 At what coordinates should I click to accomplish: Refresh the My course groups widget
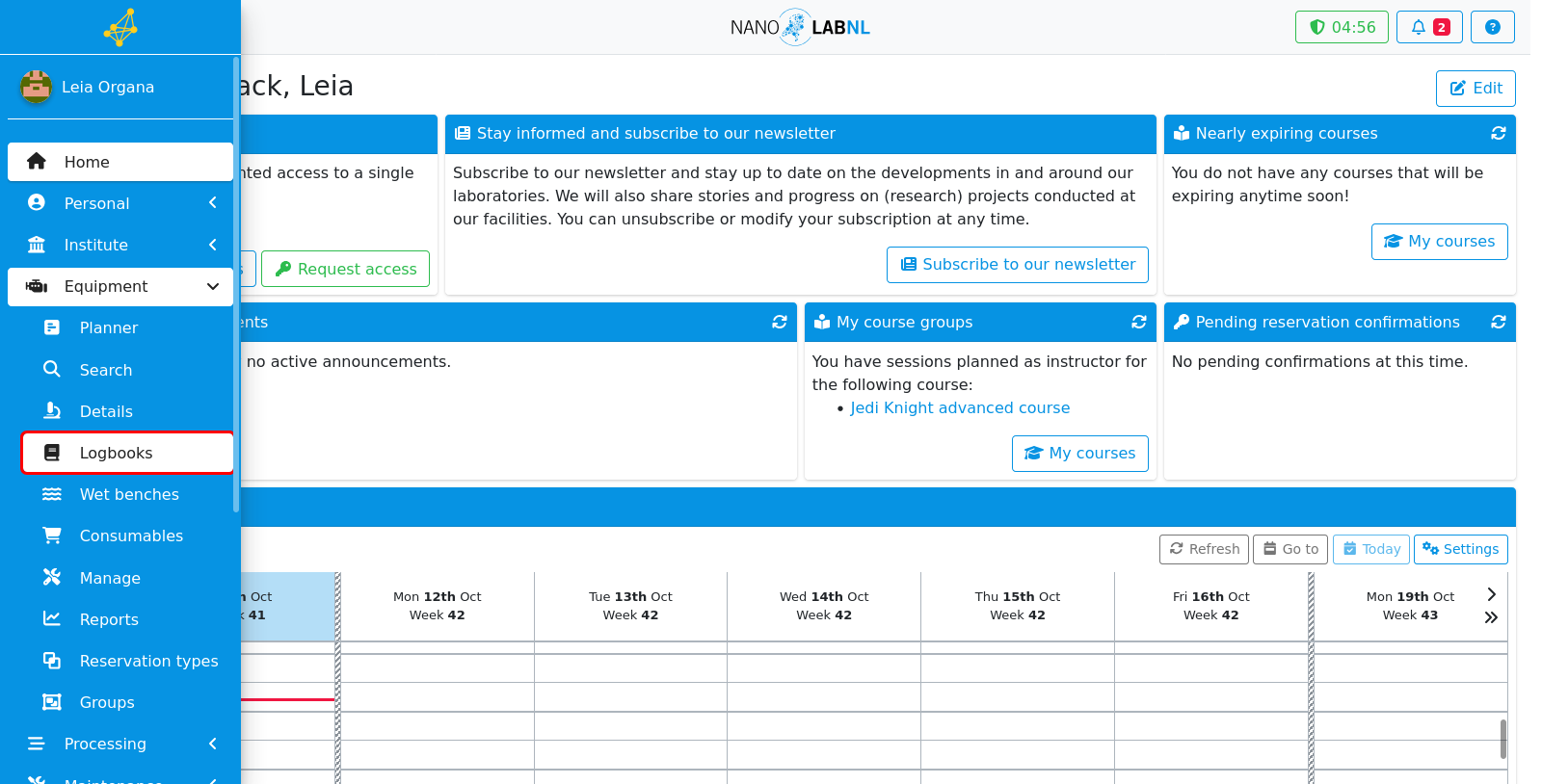pyautogui.click(x=1138, y=323)
